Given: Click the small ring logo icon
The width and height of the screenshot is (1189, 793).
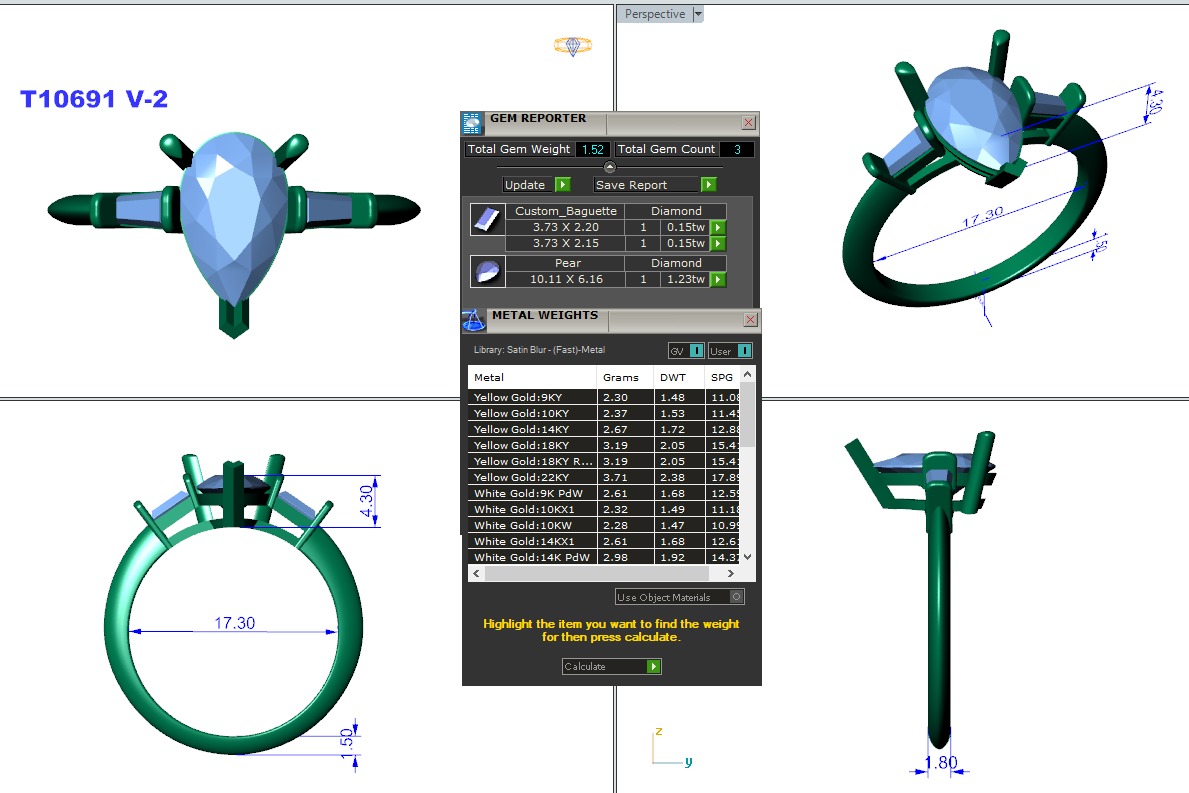Looking at the screenshot, I should coord(572,46).
